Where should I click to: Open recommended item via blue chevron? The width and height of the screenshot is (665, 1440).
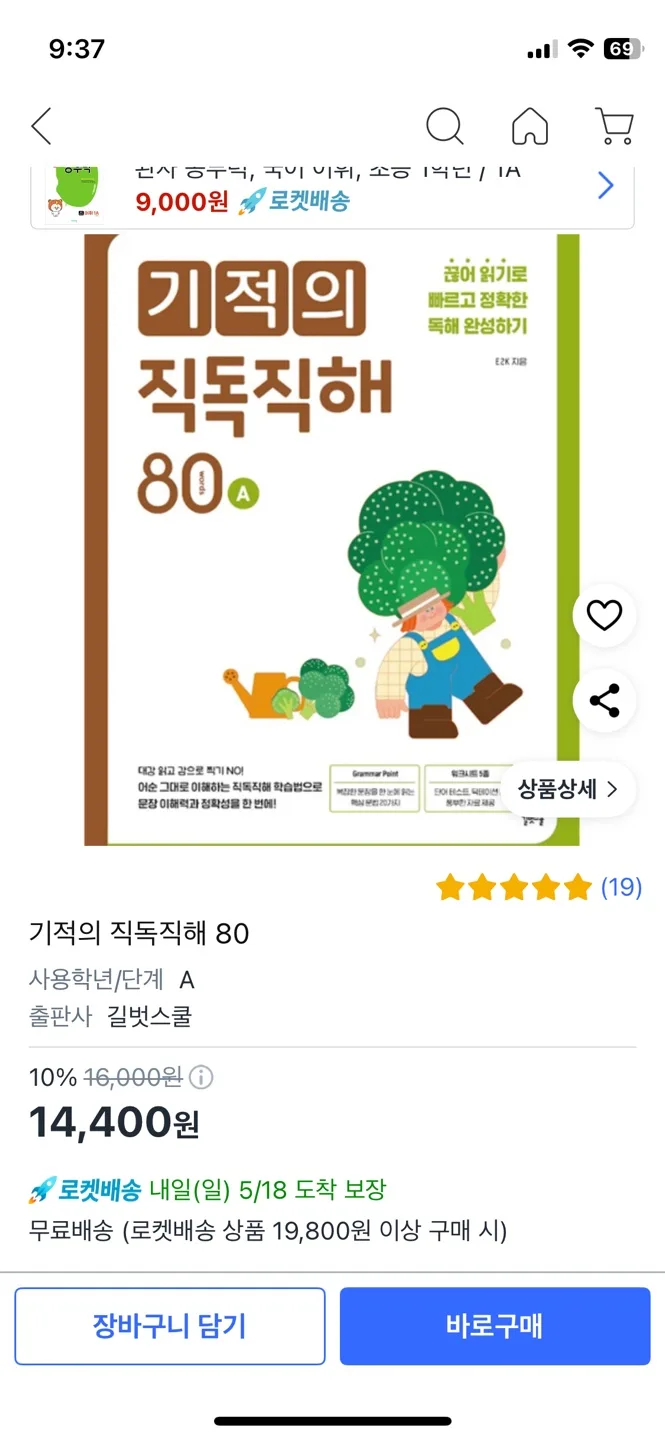coord(606,185)
